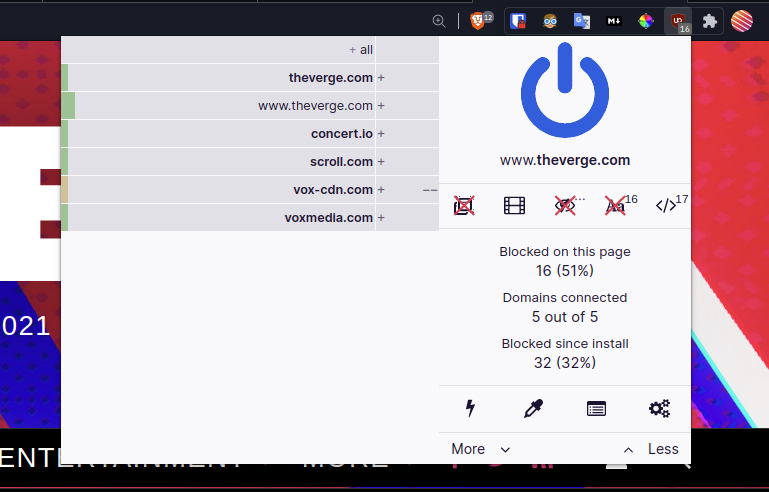Collapse popup with Less button
Viewport: 769px width, 492px height.
coord(651,449)
